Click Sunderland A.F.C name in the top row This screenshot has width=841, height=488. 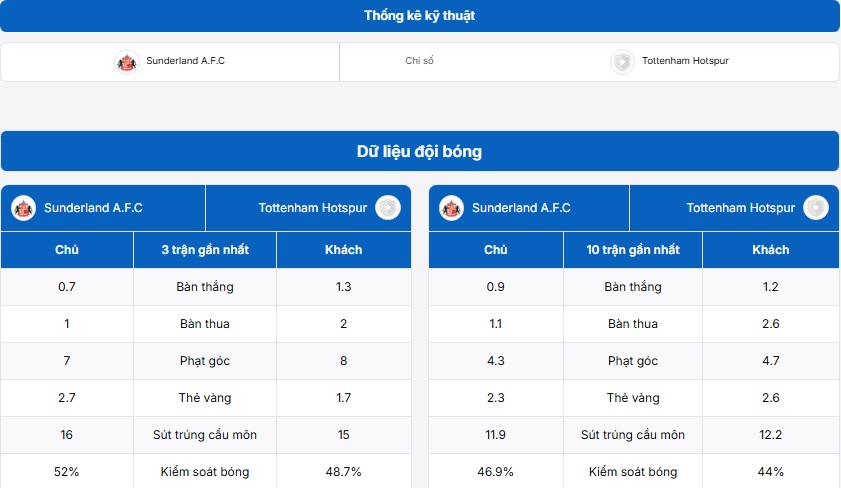tap(186, 61)
